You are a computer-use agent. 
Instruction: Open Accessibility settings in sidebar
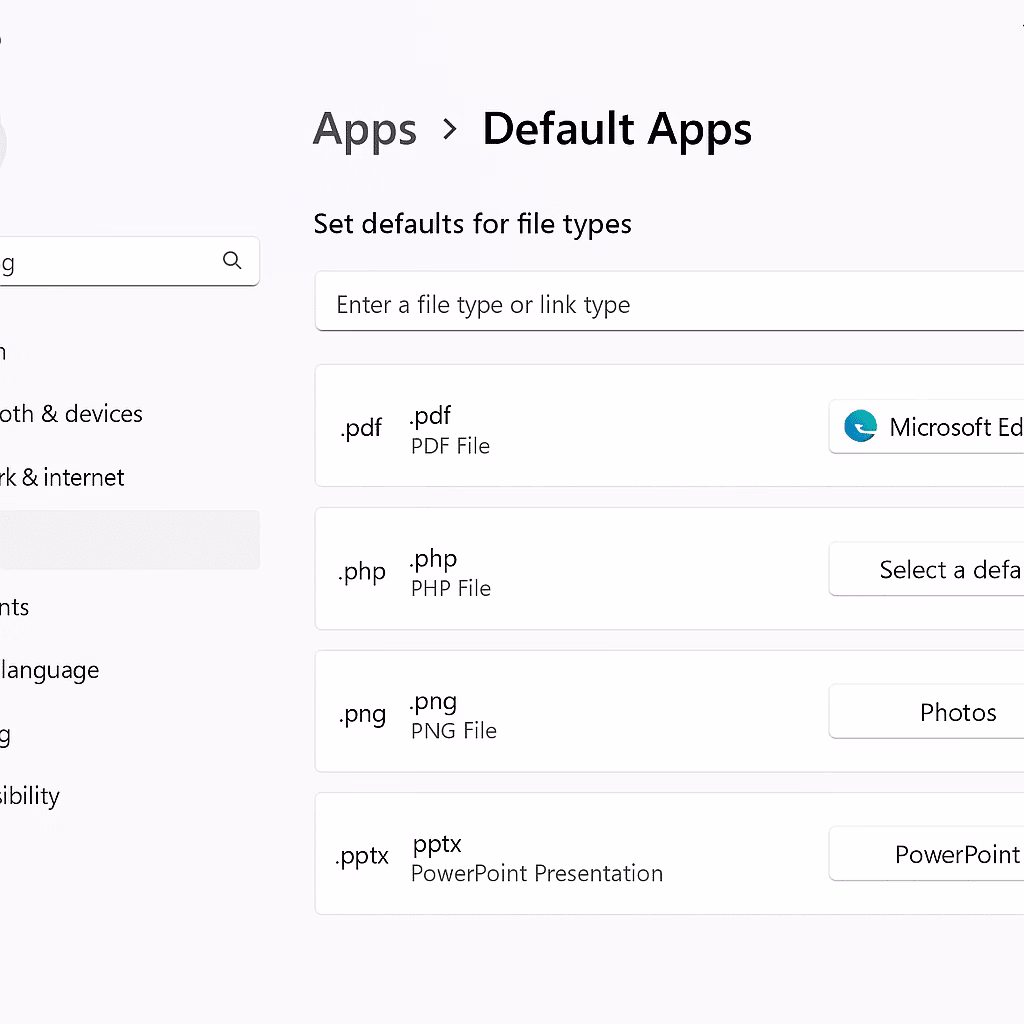[x=30, y=796]
